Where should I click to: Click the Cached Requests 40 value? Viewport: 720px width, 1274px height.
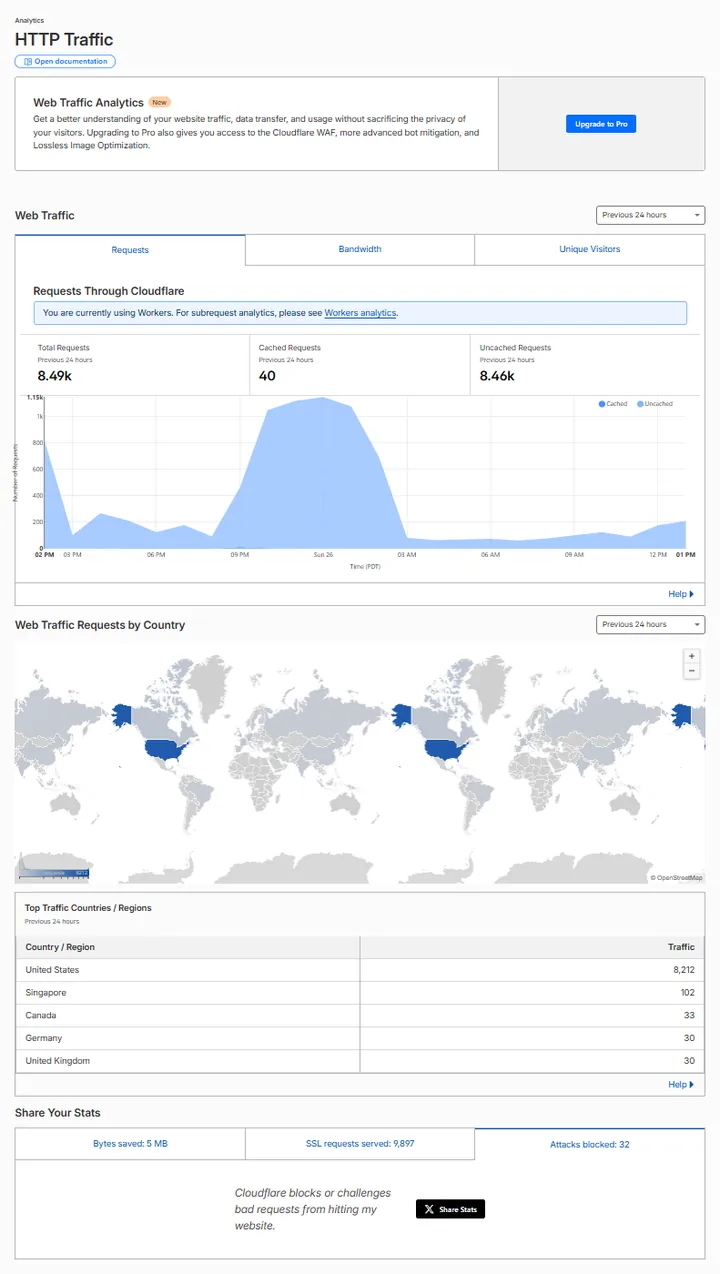[x=267, y=376]
